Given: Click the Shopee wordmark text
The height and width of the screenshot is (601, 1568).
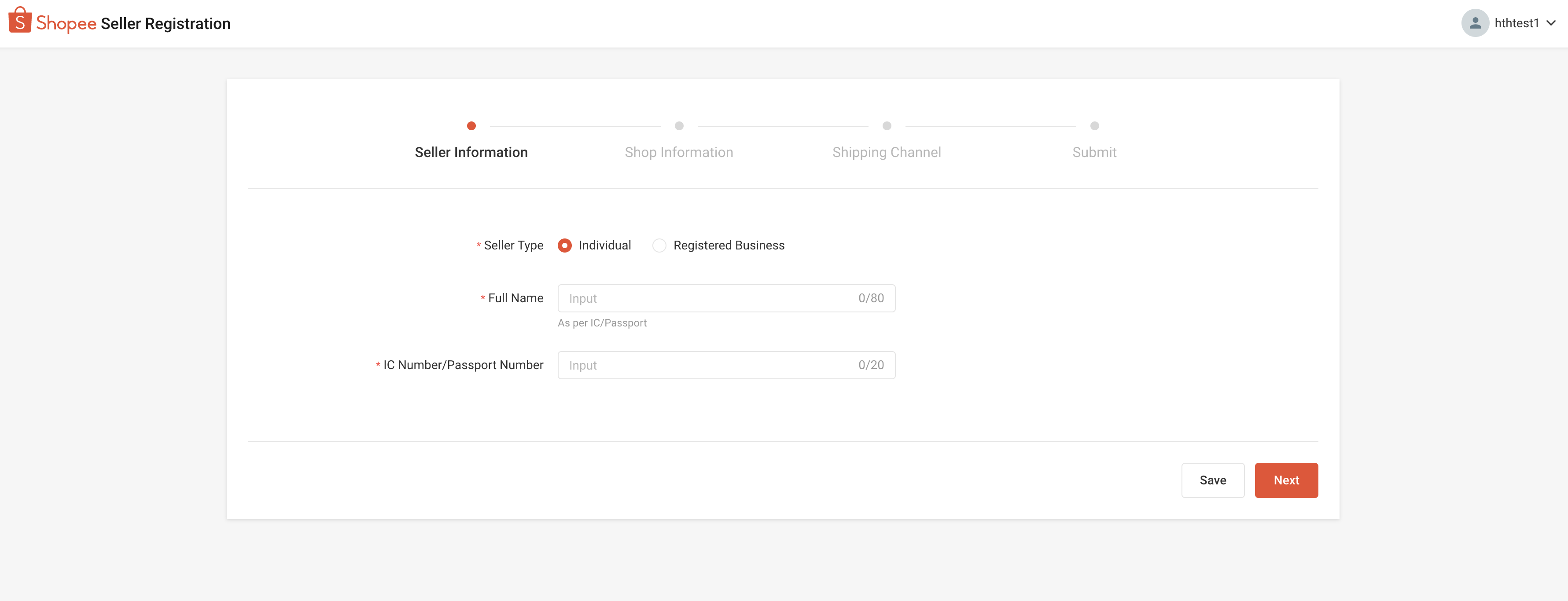Looking at the screenshot, I should (66, 23).
